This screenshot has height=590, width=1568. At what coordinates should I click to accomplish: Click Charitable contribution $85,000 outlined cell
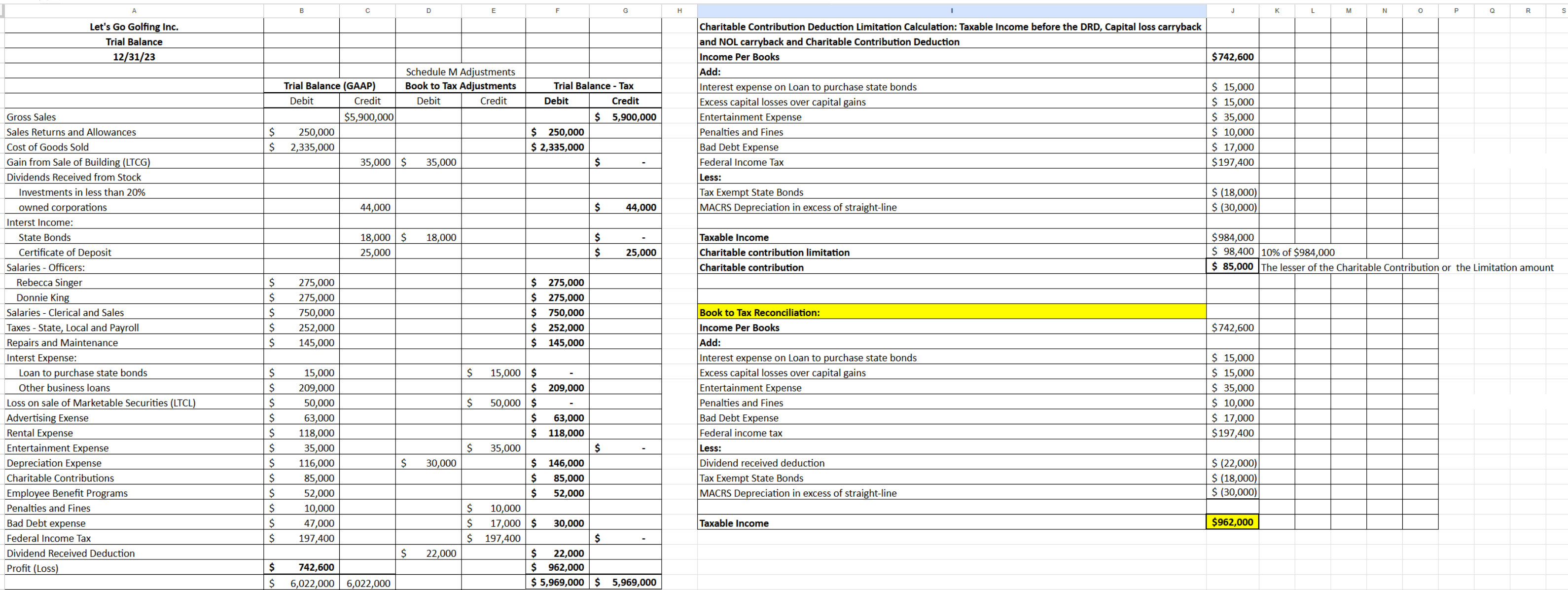tap(1232, 267)
